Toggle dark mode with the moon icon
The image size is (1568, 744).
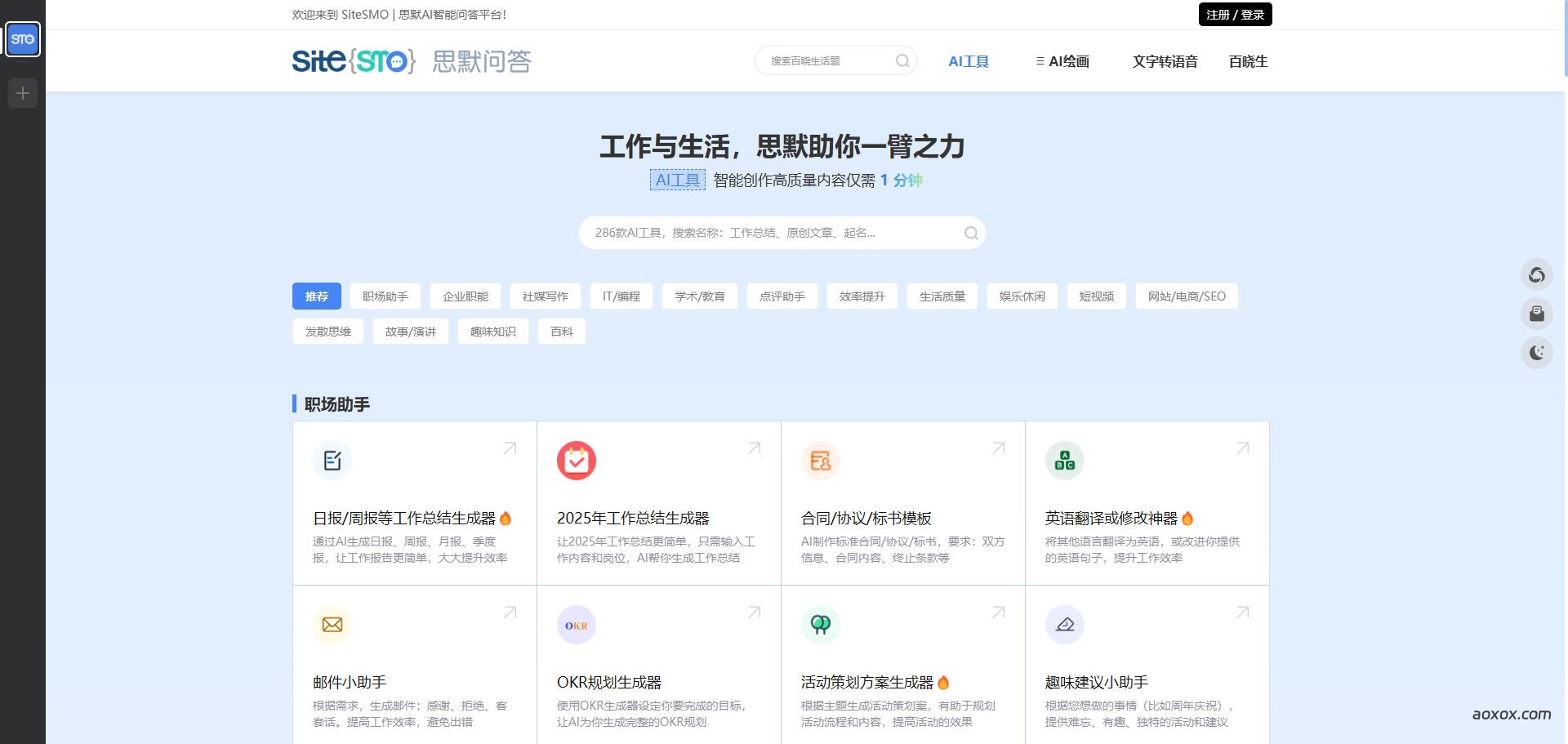(x=1538, y=353)
